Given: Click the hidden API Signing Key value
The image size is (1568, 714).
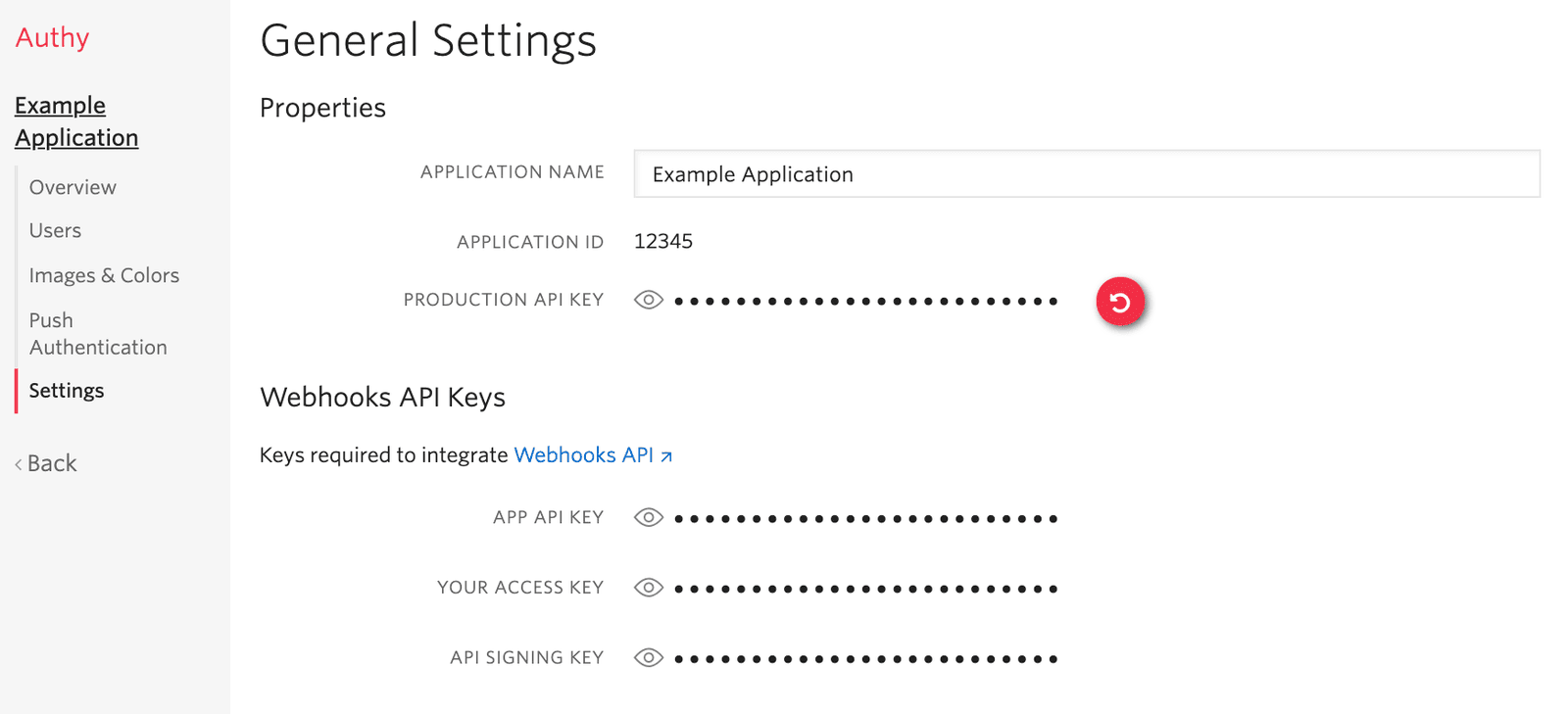Looking at the screenshot, I should (x=865, y=660).
